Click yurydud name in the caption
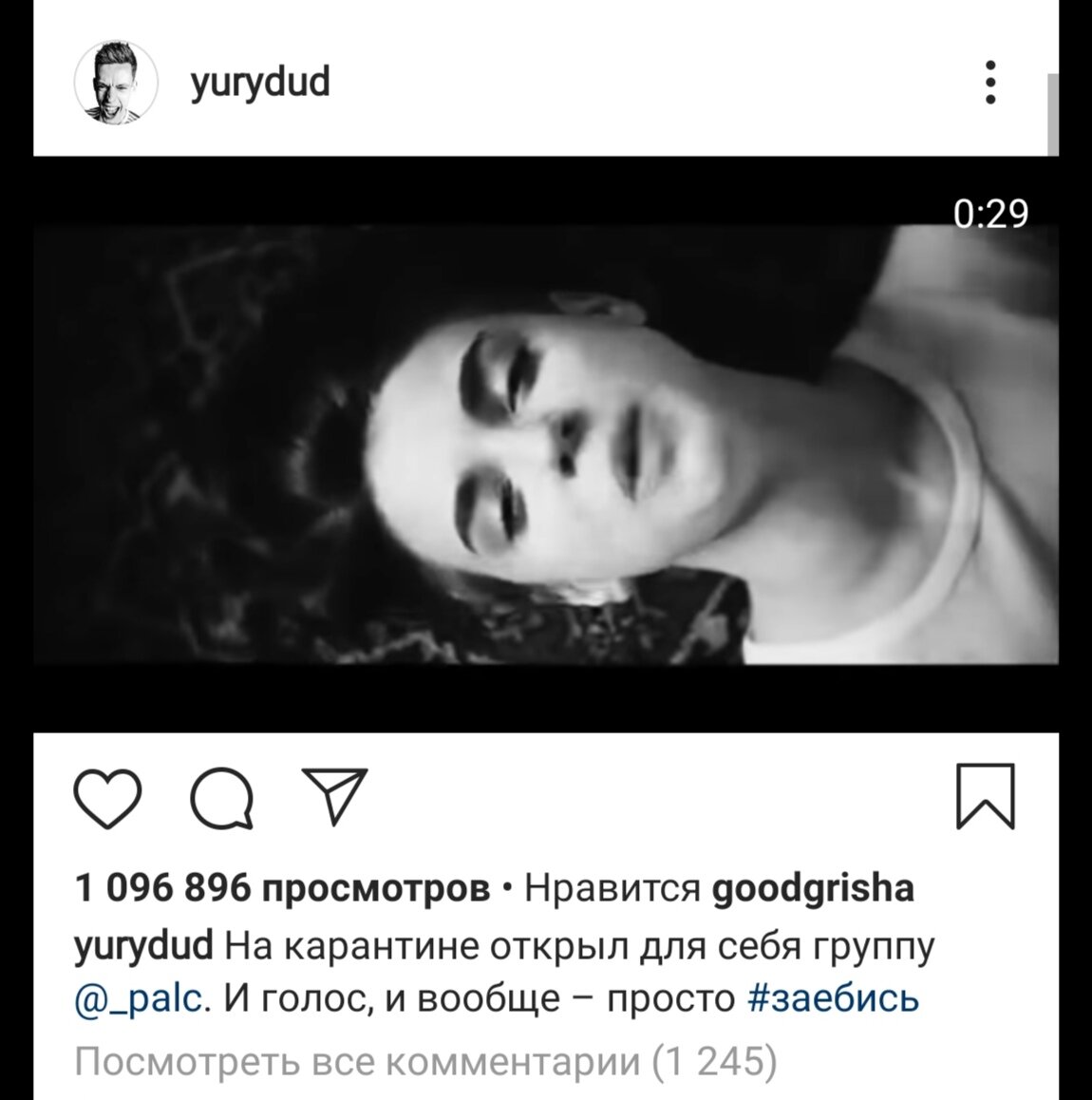Image resolution: width=1092 pixels, height=1100 pixels. tap(143, 946)
